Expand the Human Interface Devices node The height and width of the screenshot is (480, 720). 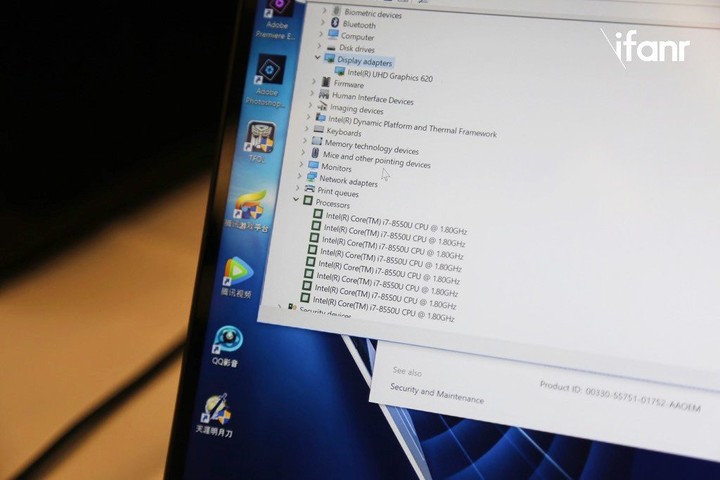312,93
